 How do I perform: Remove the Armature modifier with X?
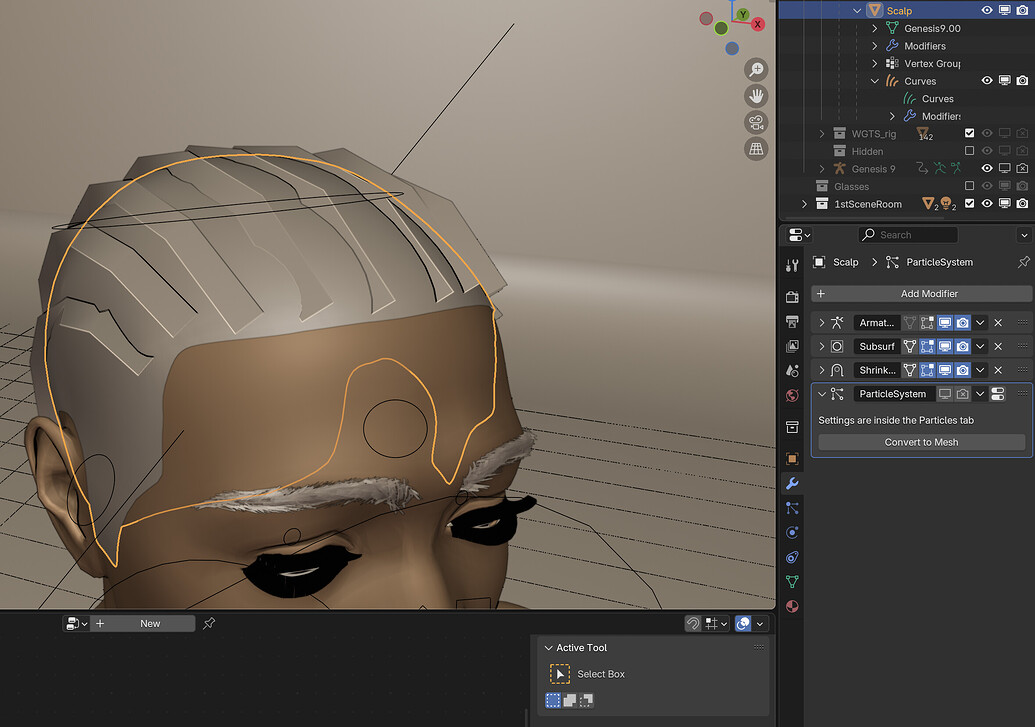tap(998, 322)
